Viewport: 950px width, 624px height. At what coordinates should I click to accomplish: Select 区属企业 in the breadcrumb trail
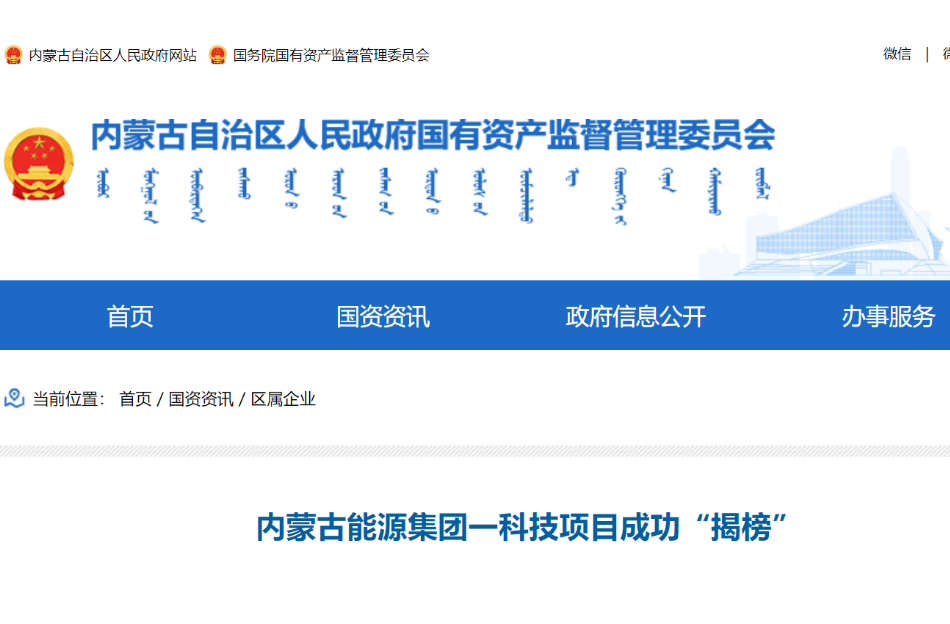click(283, 399)
